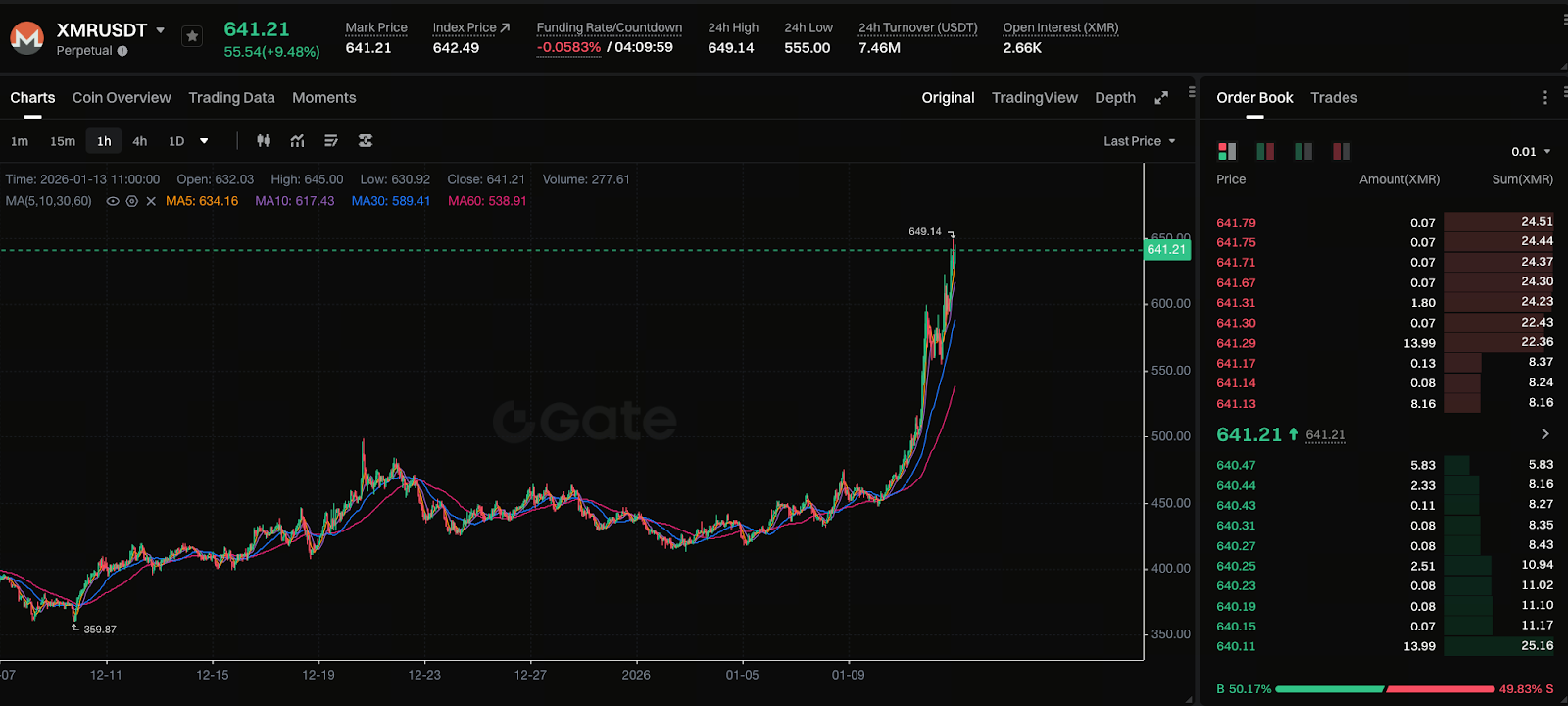Show both bids and asks order book view
Screen dimensions: 1568x706
[1227, 151]
